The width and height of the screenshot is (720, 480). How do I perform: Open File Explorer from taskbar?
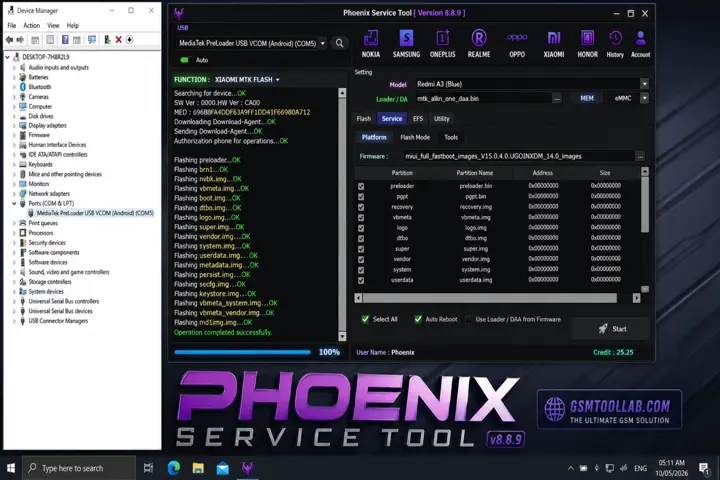coord(198,468)
